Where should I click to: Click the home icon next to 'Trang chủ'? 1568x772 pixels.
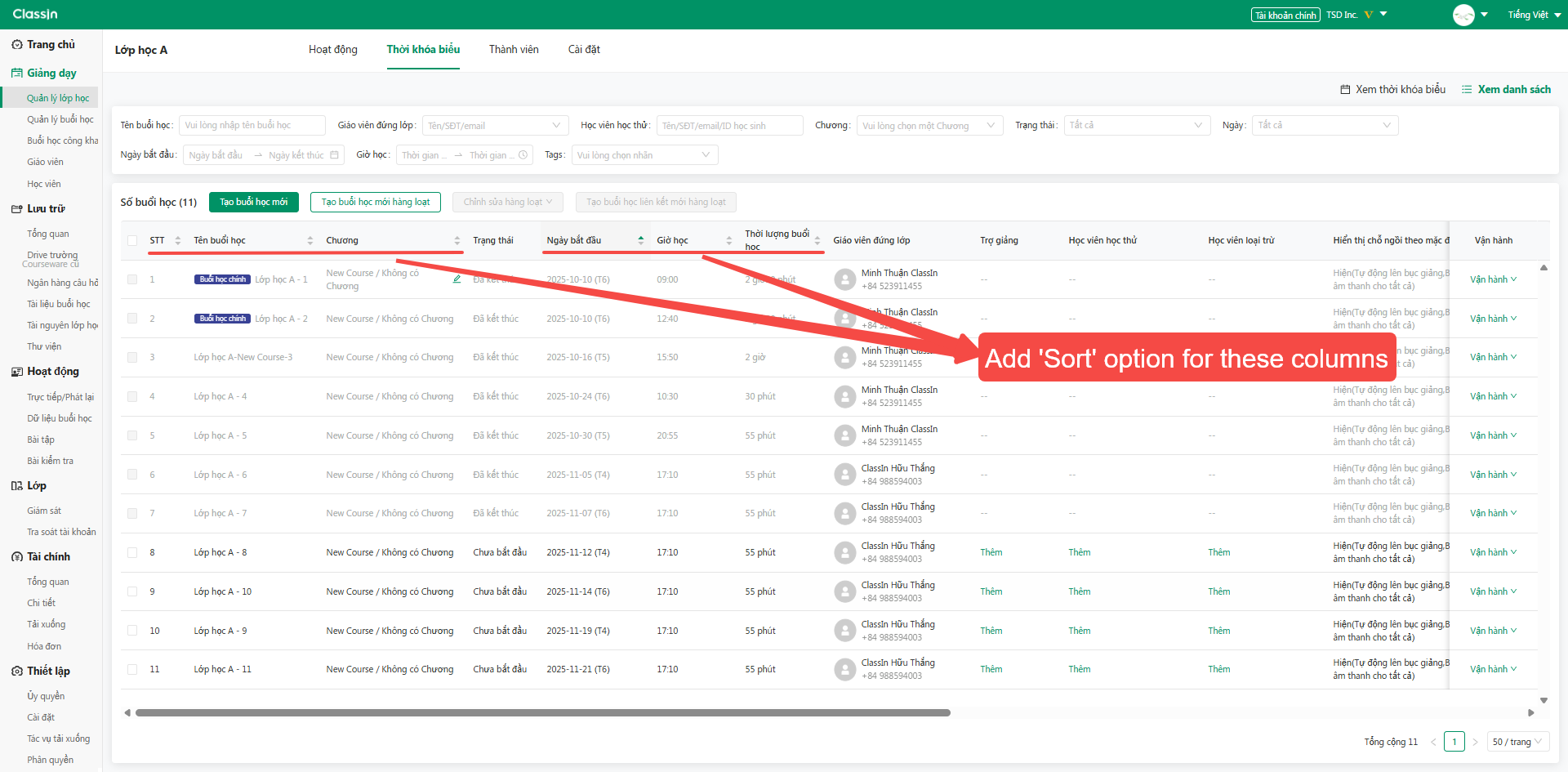coord(16,44)
